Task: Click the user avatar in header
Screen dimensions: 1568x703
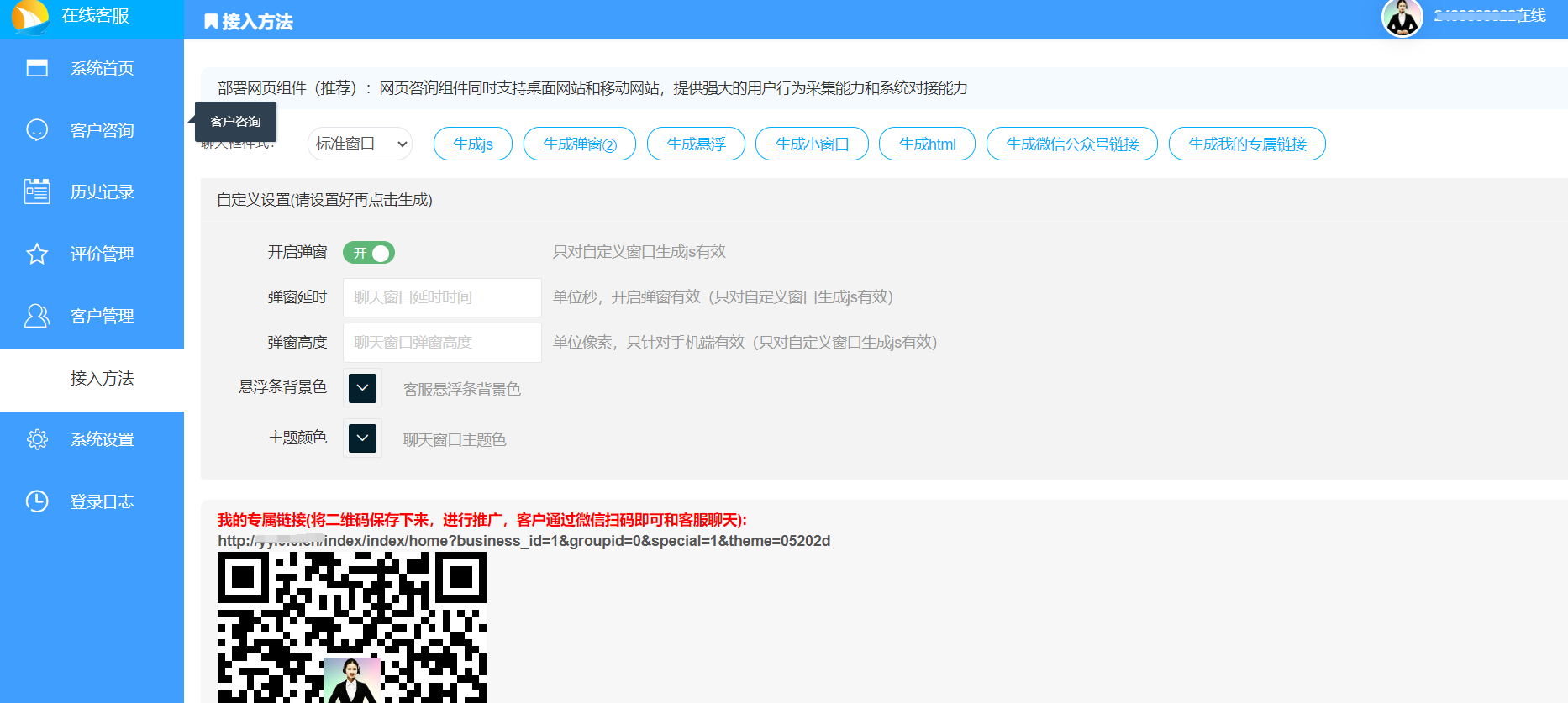Action: pyautogui.click(x=1402, y=18)
